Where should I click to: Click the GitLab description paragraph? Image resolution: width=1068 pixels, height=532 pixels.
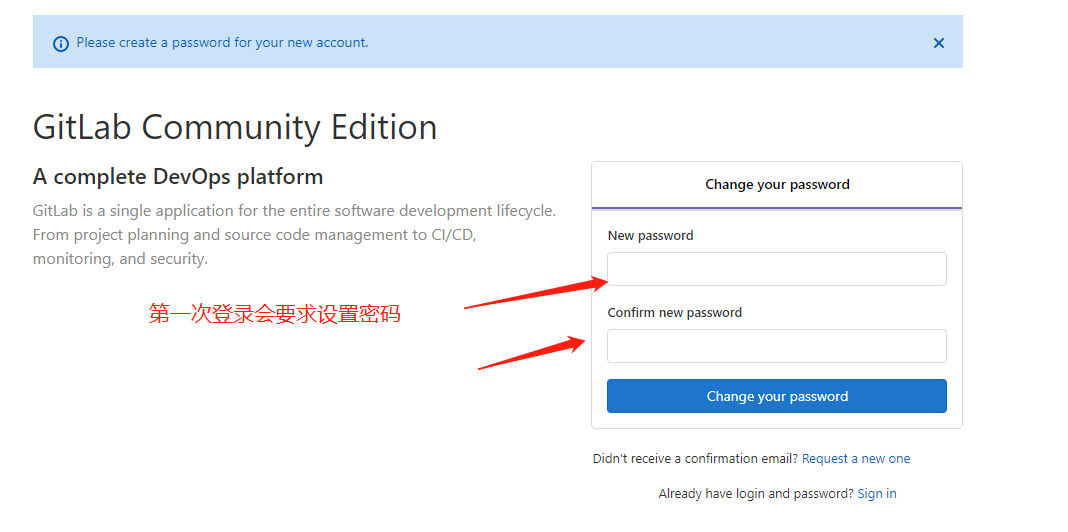click(294, 235)
